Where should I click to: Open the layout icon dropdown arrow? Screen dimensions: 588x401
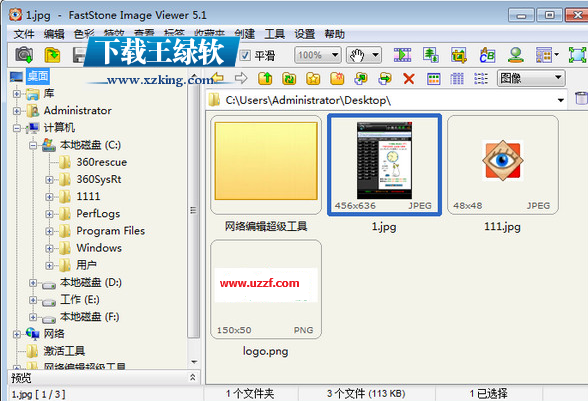point(556,55)
